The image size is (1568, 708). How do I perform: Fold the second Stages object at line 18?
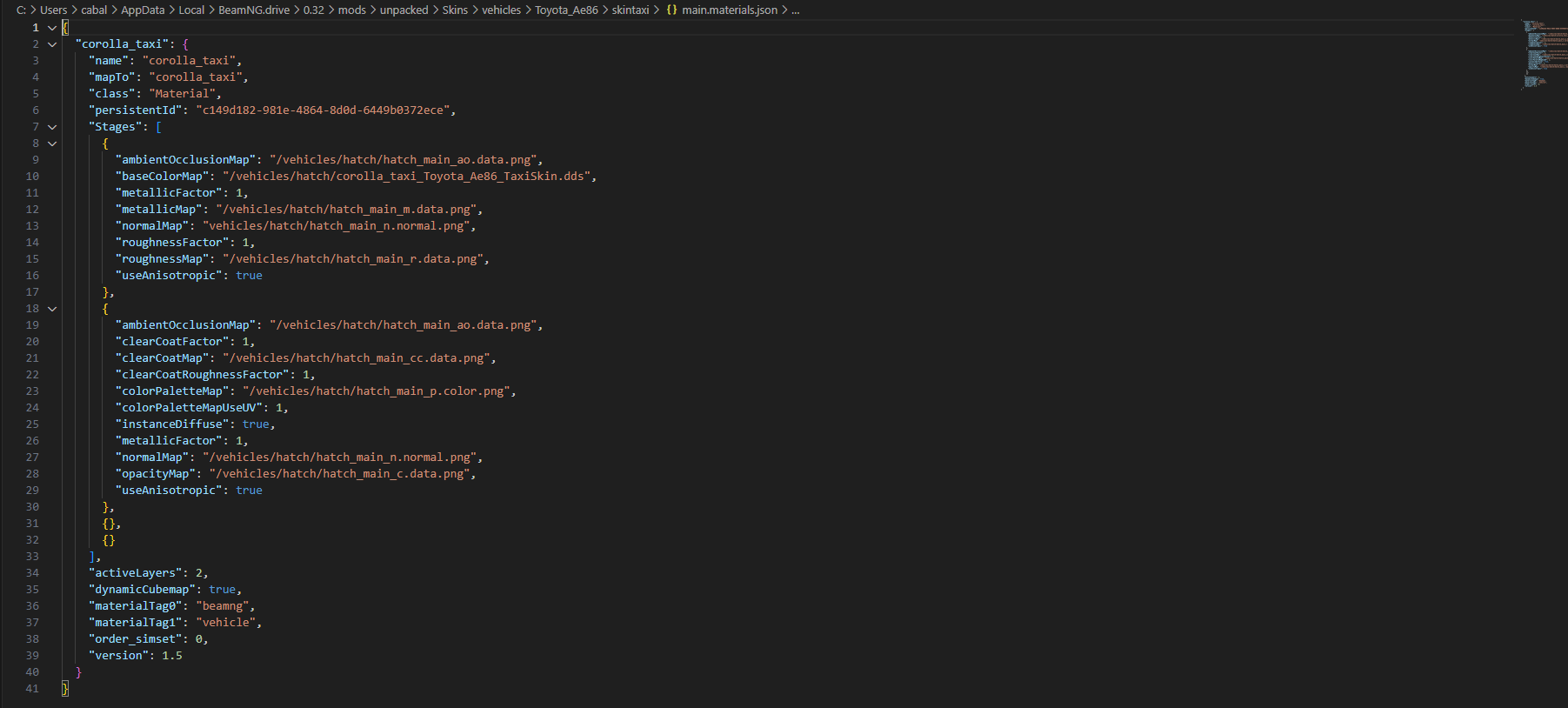[52, 309]
